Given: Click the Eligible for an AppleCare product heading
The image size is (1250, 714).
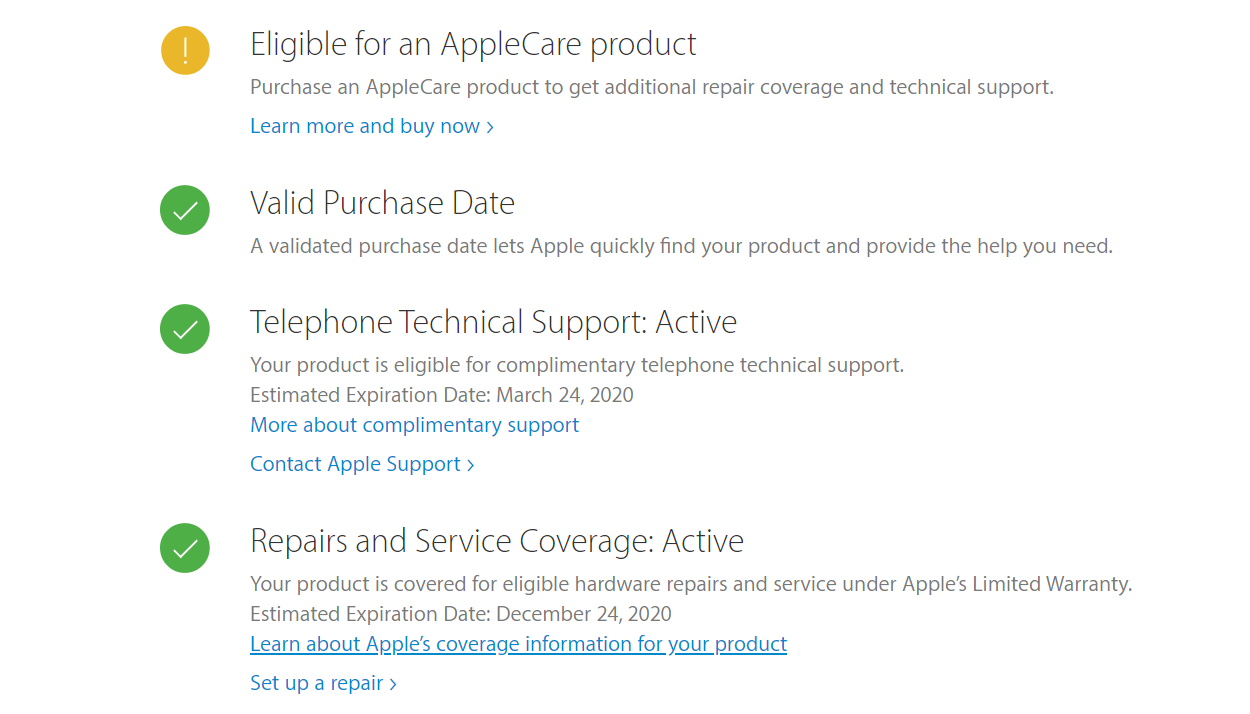Looking at the screenshot, I should click(473, 44).
